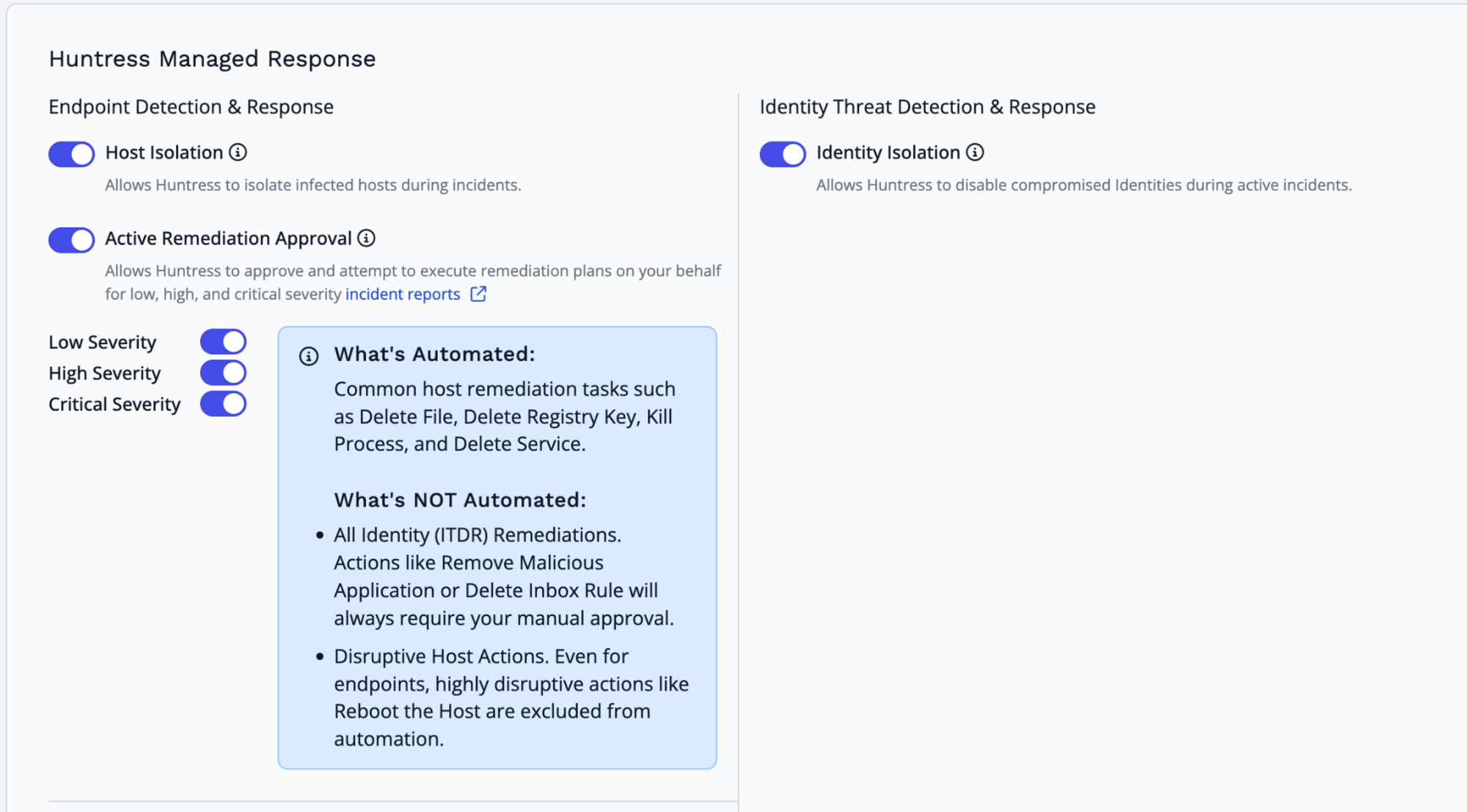The height and width of the screenshot is (812, 1467).
Task: Show info for Identity Isolation
Action: (x=975, y=152)
